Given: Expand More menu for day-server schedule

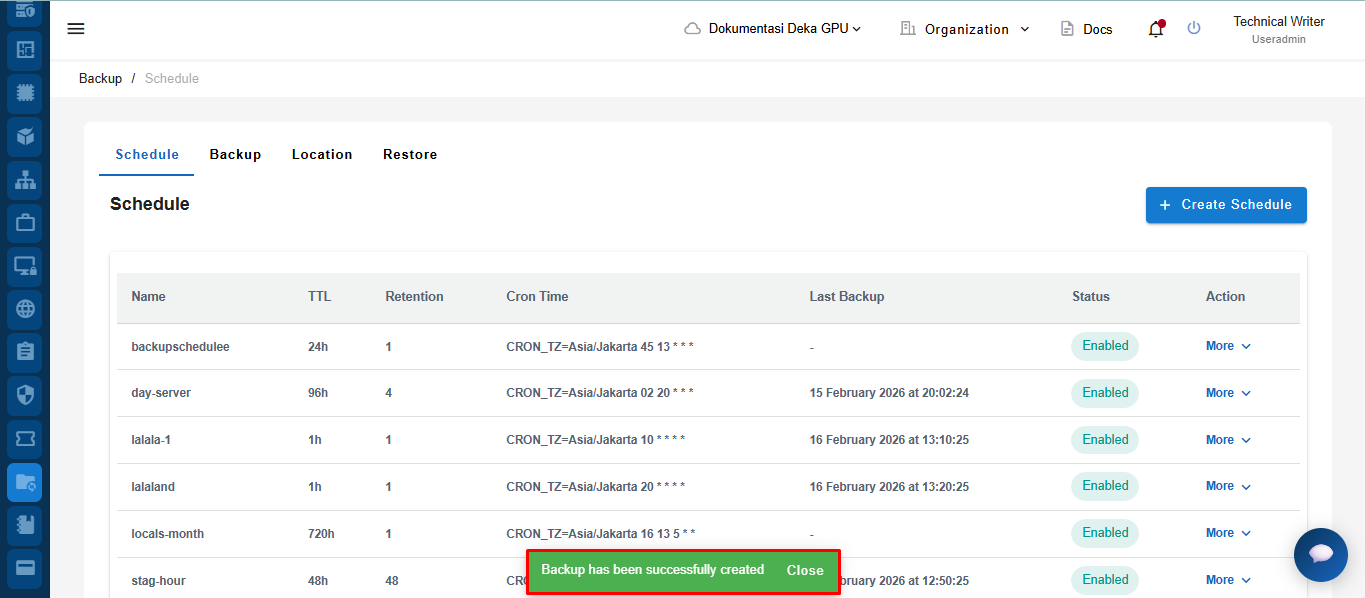Looking at the screenshot, I should tap(1228, 393).
